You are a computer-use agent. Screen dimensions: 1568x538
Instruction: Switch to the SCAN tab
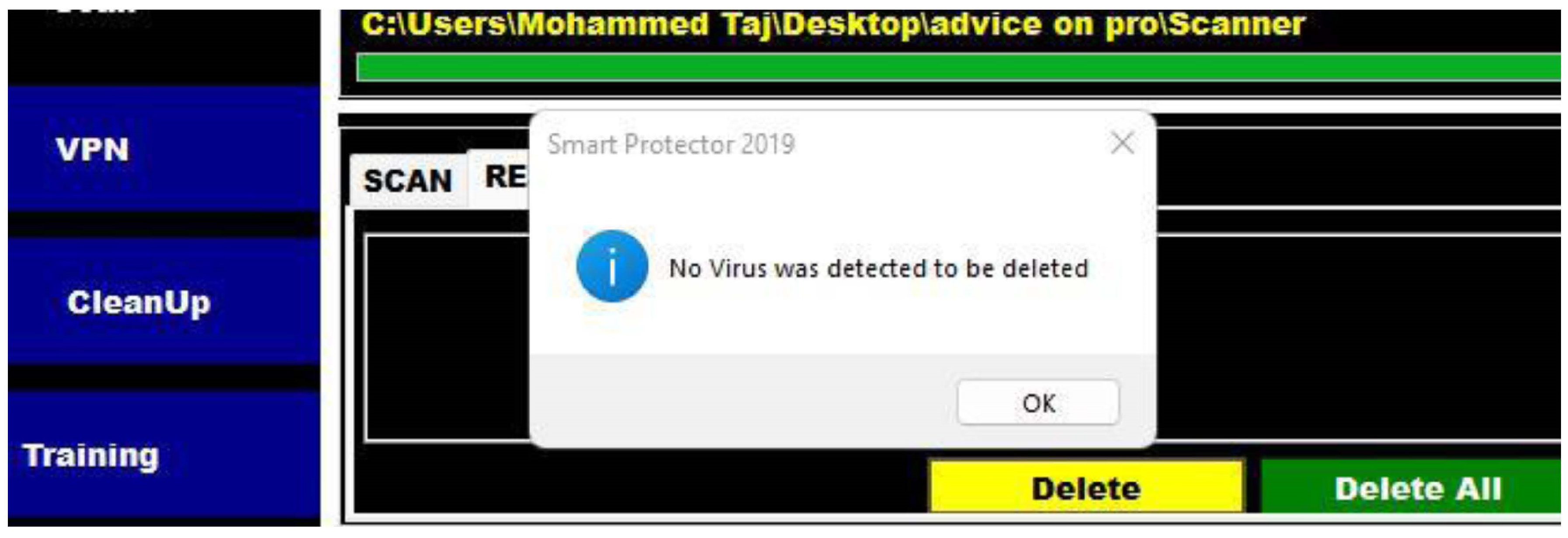pyautogui.click(x=408, y=180)
